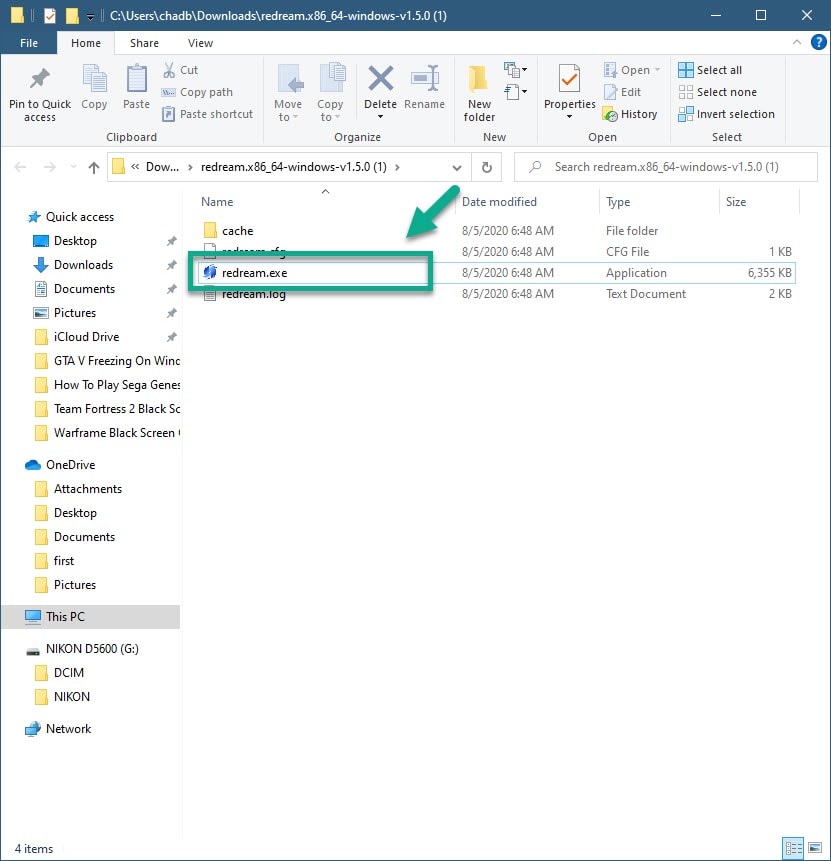Sort by Size column header
The height and width of the screenshot is (861, 831).
pos(736,202)
